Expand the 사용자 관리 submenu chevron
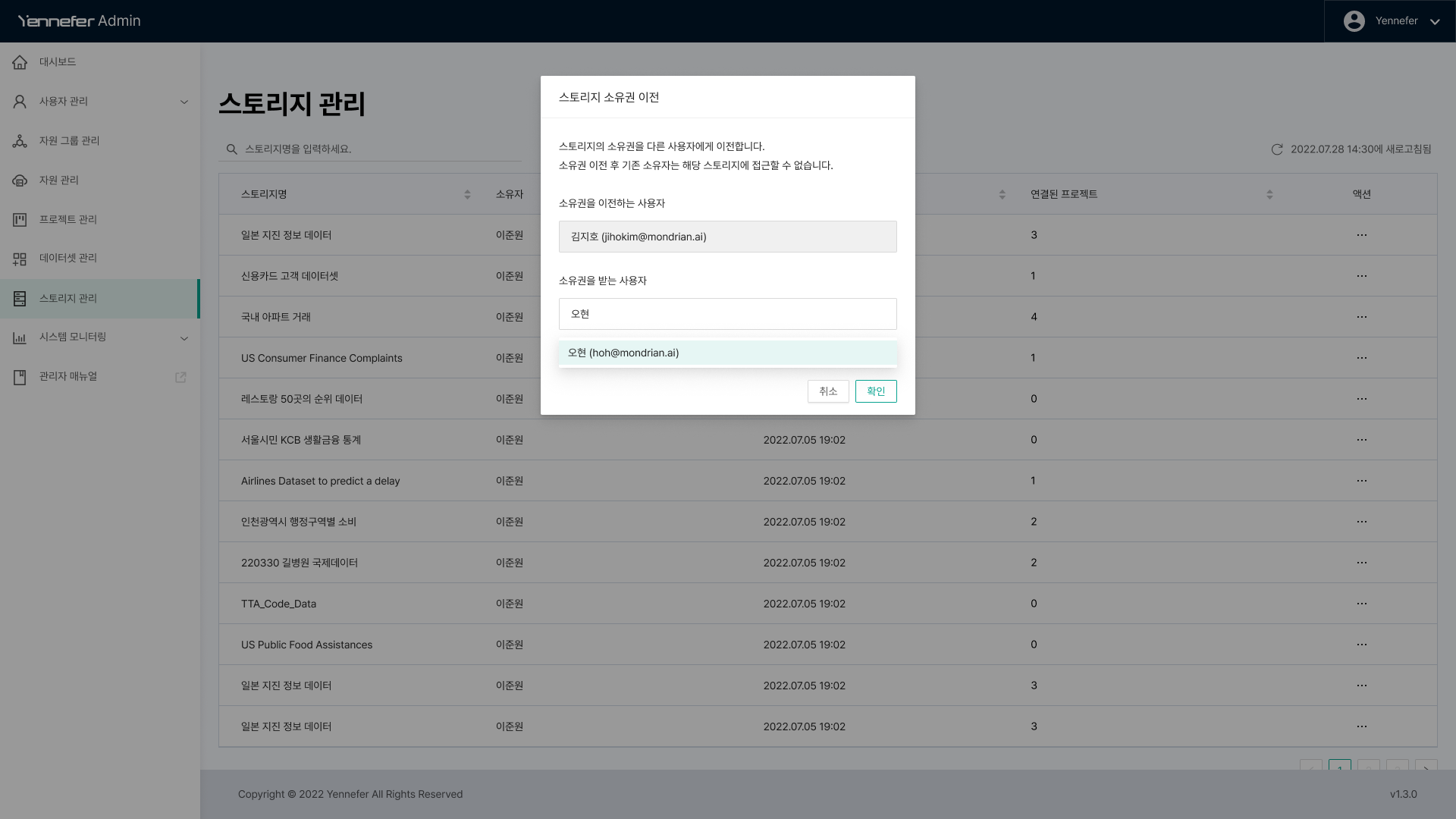1456x819 pixels. [184, 102]
